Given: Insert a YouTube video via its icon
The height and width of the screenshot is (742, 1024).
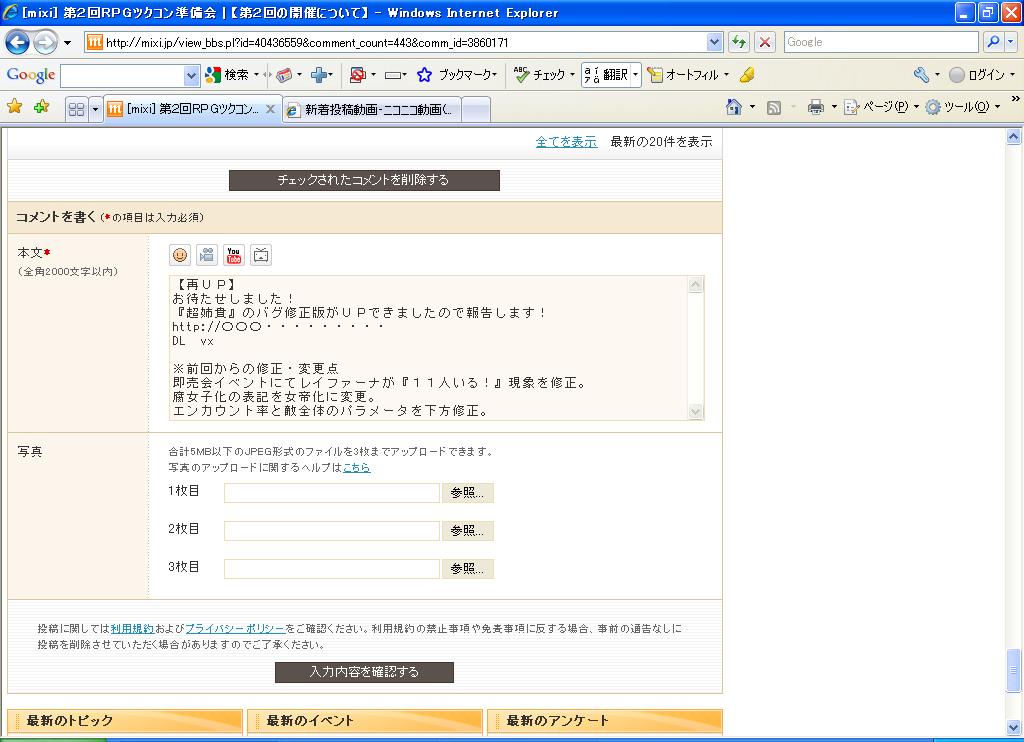Looking at the screenshot, I should click(234, 255).
